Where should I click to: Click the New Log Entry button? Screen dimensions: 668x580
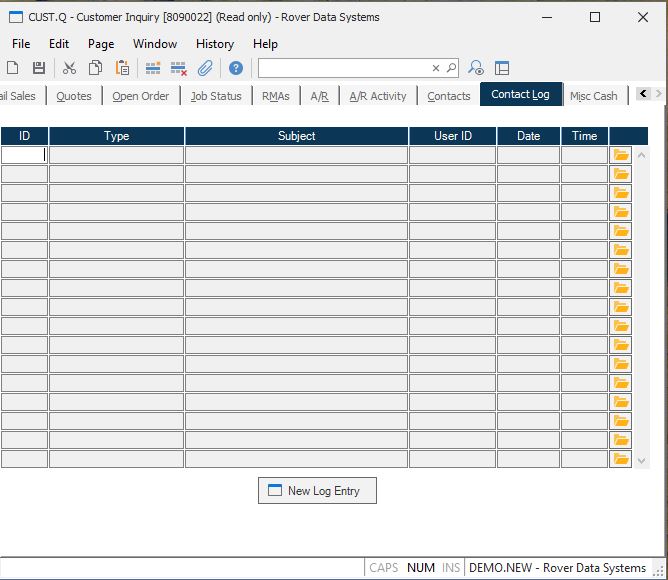pyautogui.click(x=317, y=491)
